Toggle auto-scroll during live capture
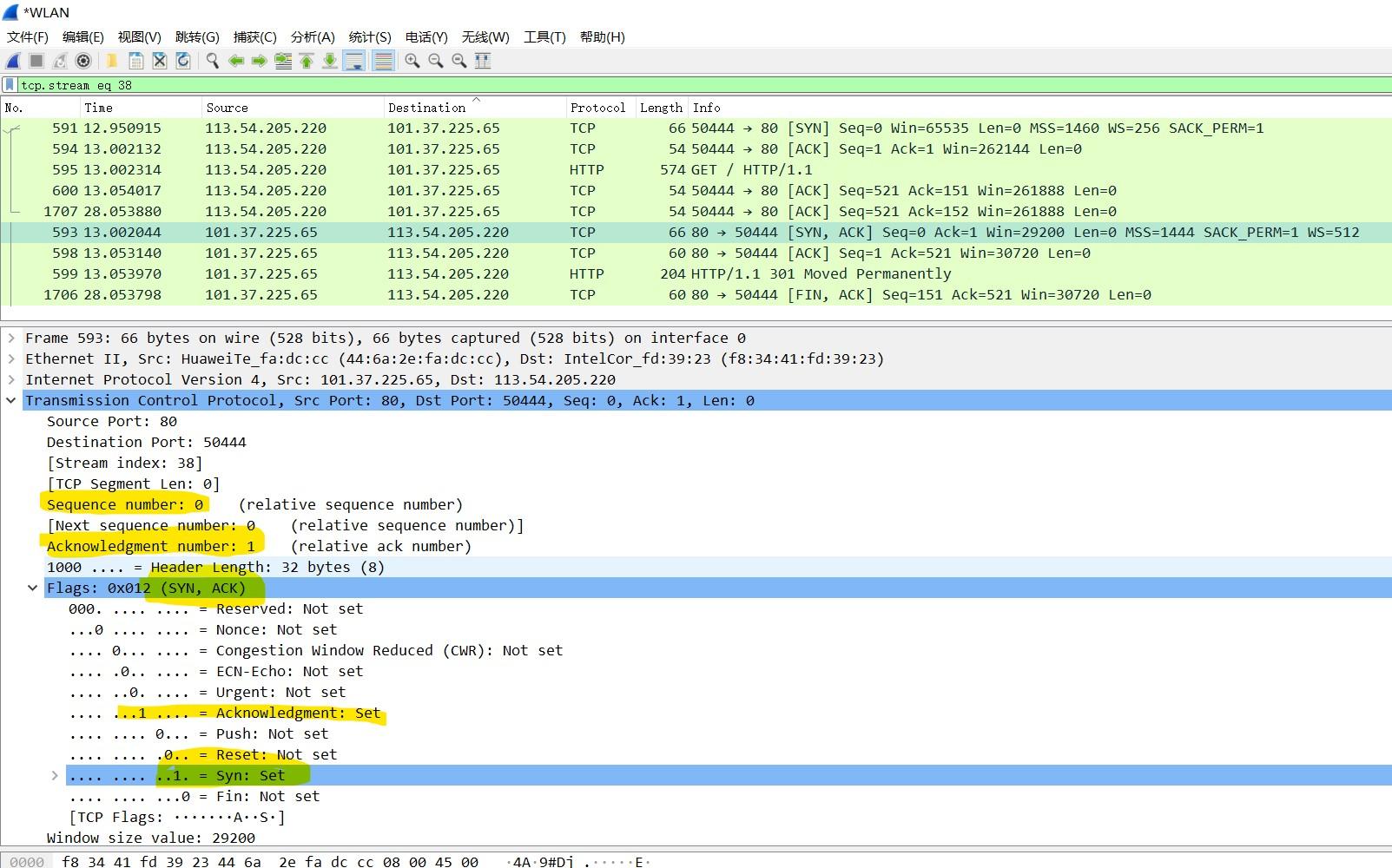The width and height of the screenshot is (1392, 868). pos(354,61)
